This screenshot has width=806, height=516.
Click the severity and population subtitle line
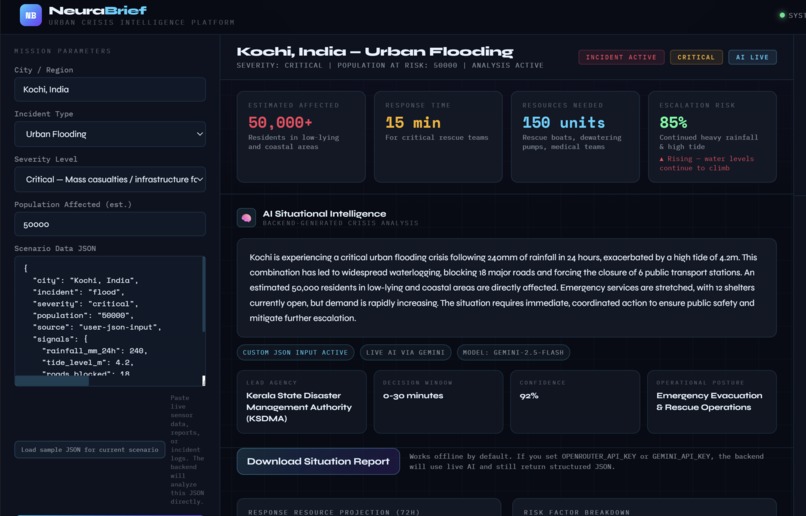pos(390,65)
